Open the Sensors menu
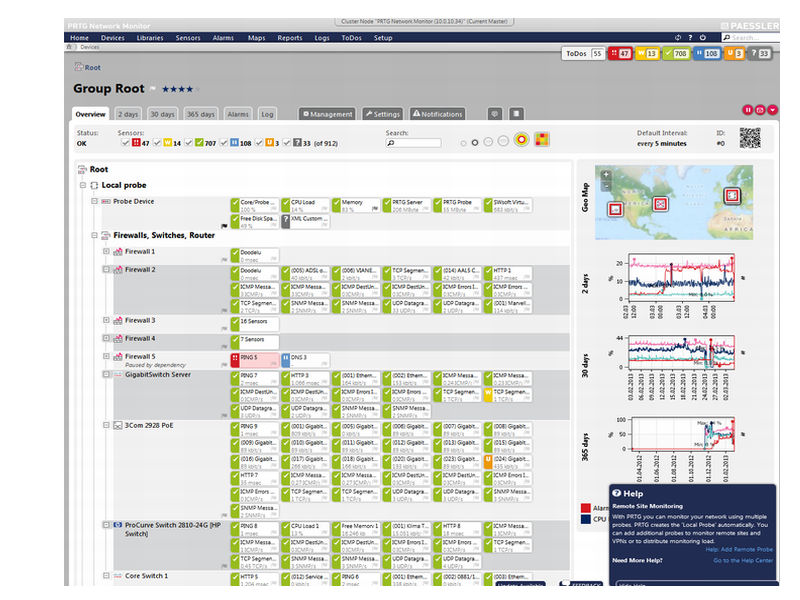Viewport: 800px width, 600px height. coord(188,38)
